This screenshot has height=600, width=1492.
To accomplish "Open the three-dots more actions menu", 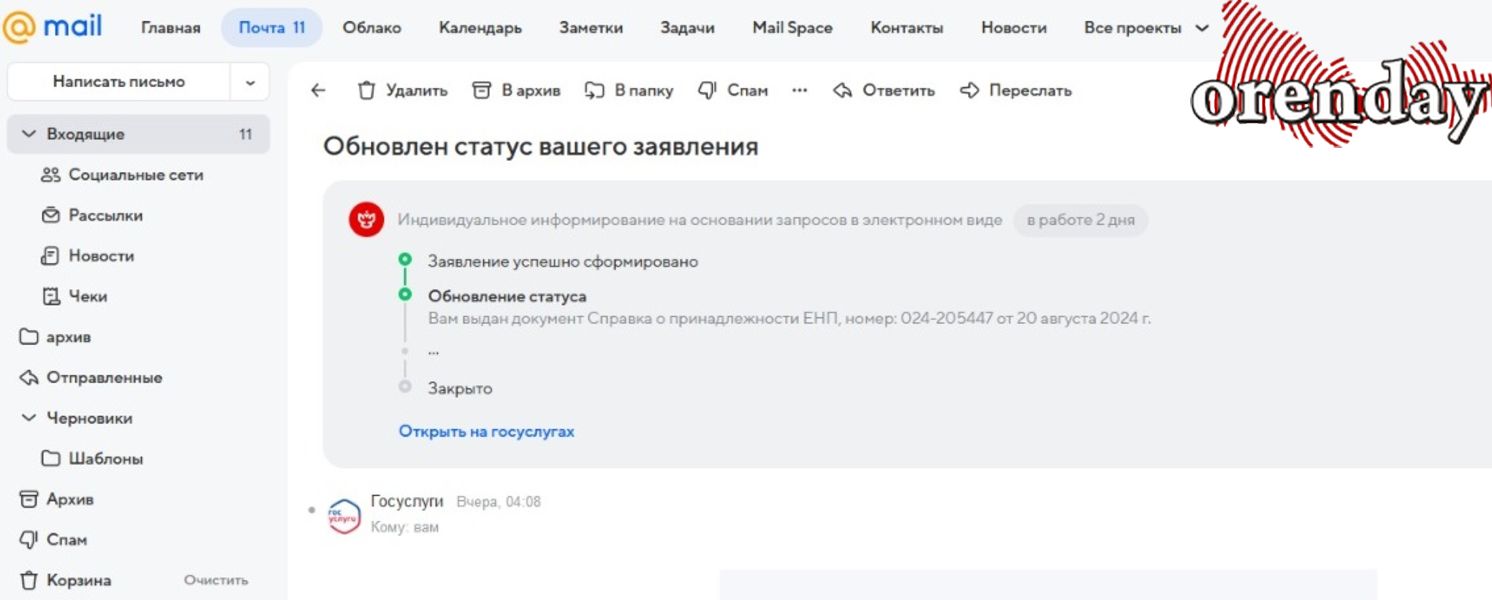I will 799,91.
